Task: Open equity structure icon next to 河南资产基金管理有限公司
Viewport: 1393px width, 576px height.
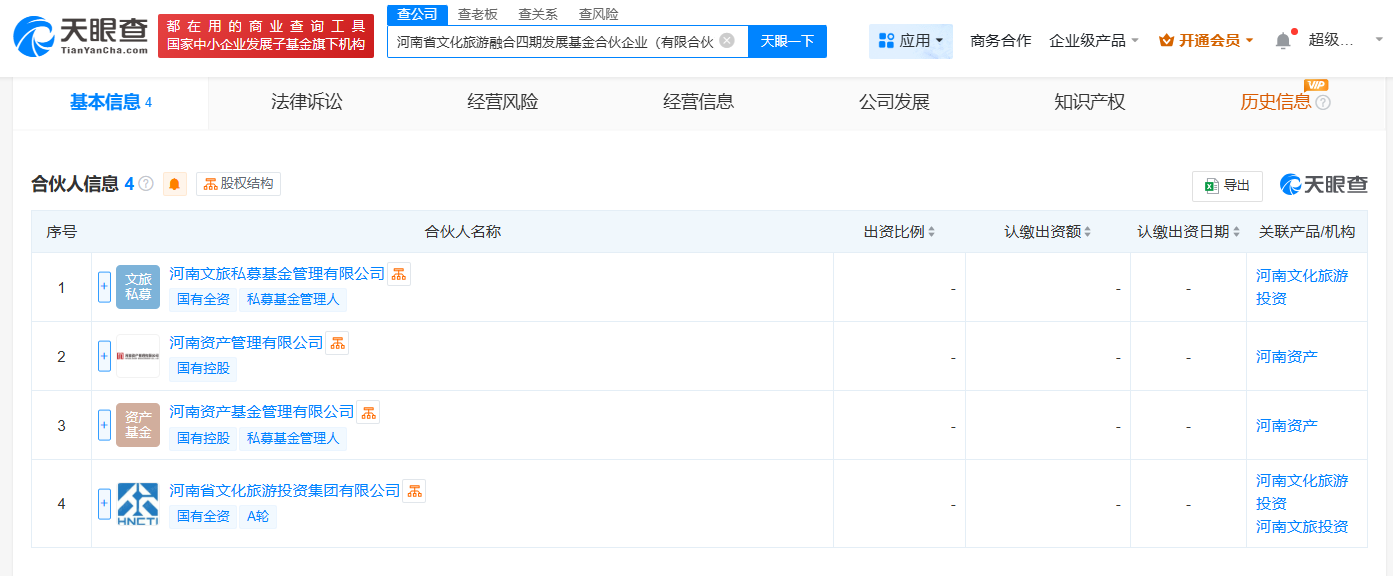Action: 368,412
